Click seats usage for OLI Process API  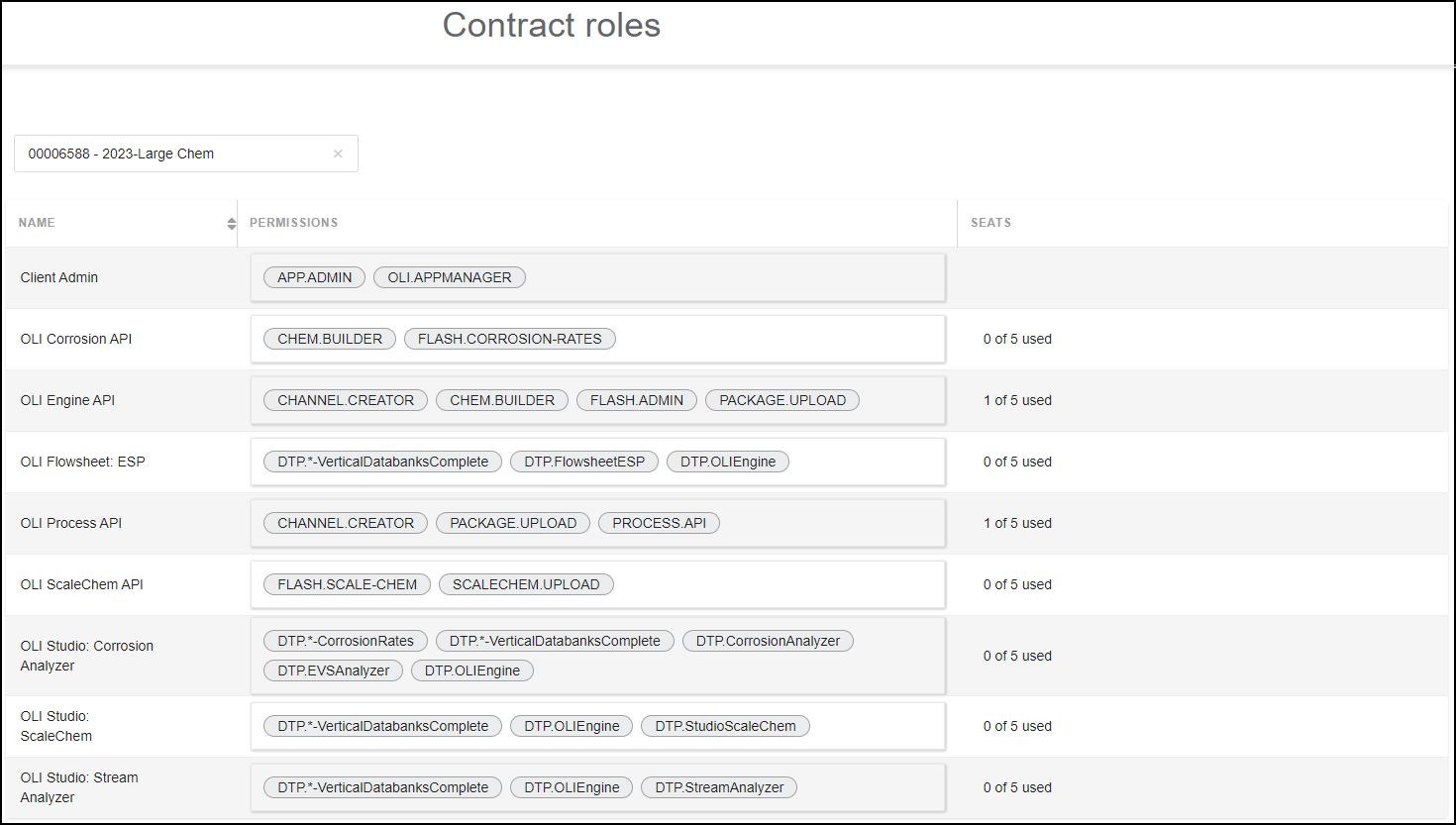(1017, 523)
